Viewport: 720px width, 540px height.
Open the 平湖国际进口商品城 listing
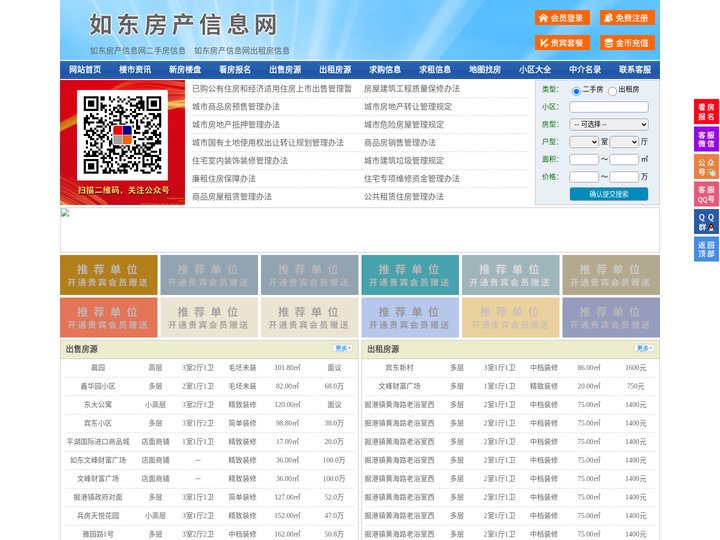pos(98,442)
